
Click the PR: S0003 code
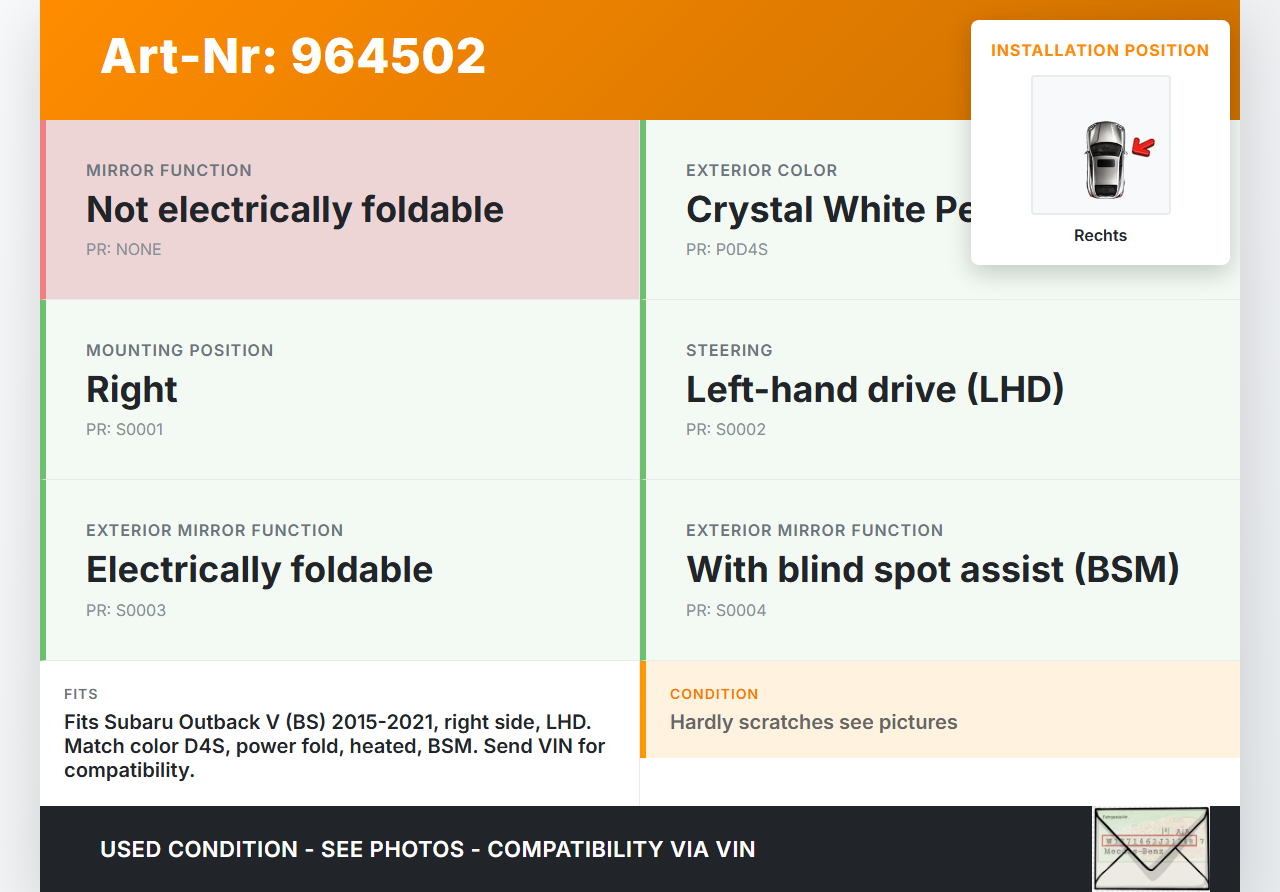126,610
